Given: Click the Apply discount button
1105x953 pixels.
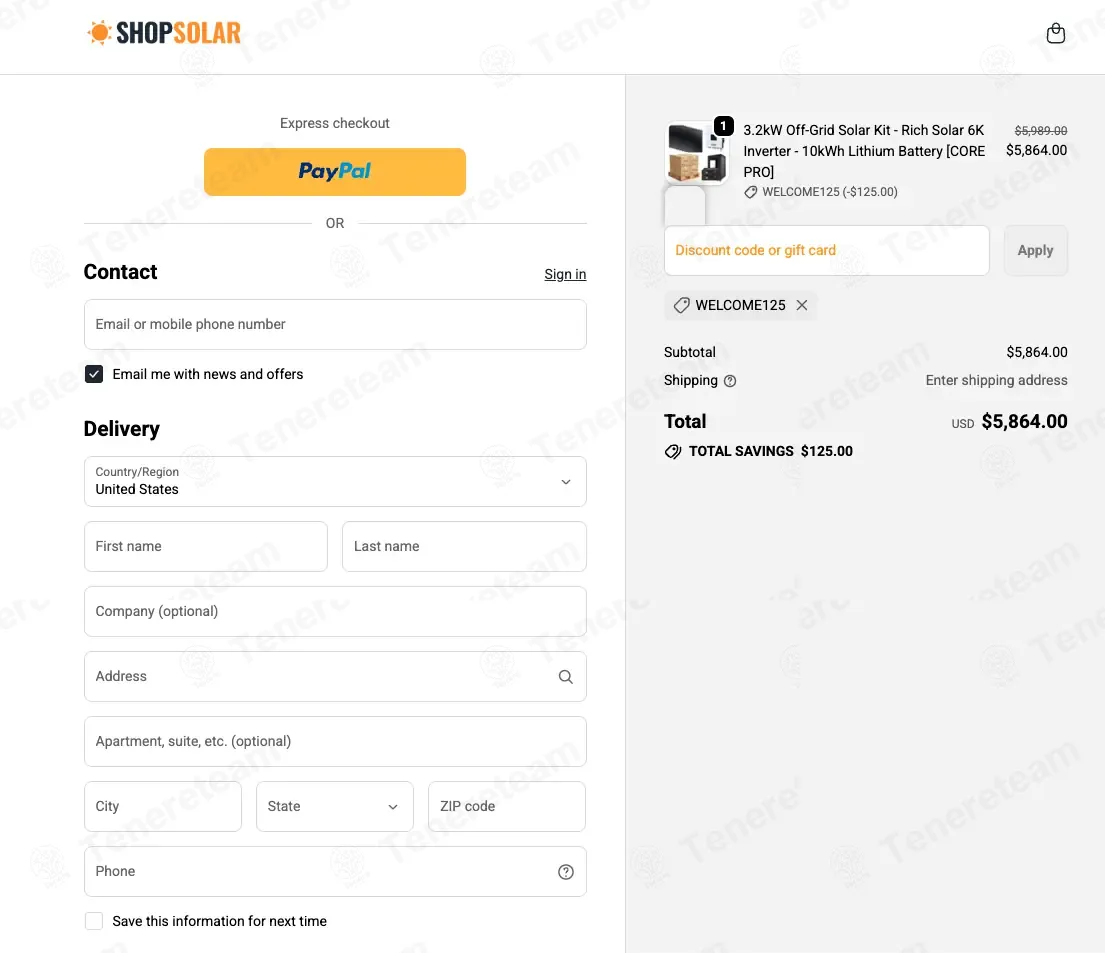Looking at the screenshot, I should (1035, 250).
